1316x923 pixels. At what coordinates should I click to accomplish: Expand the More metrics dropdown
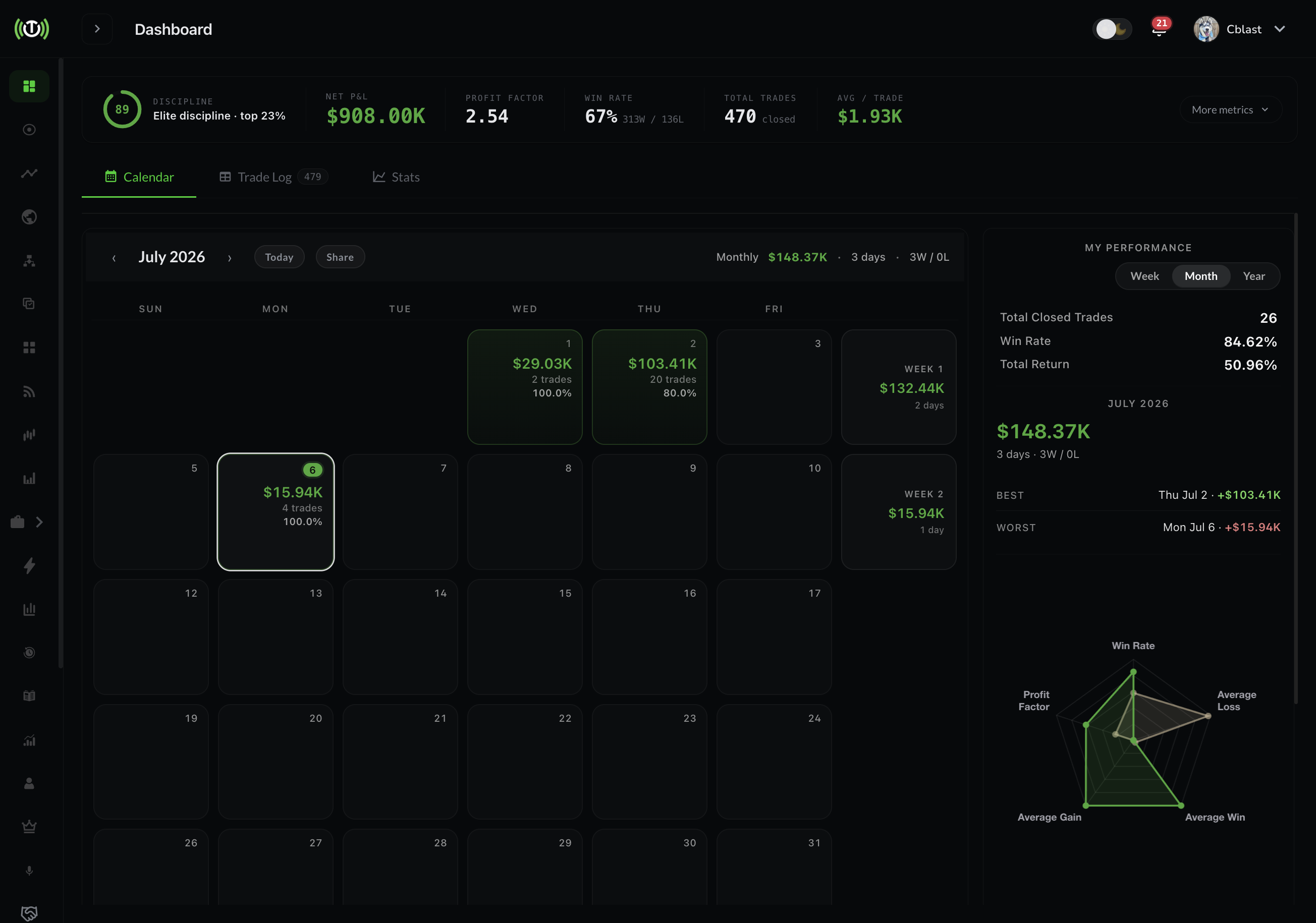(1230, 109)
